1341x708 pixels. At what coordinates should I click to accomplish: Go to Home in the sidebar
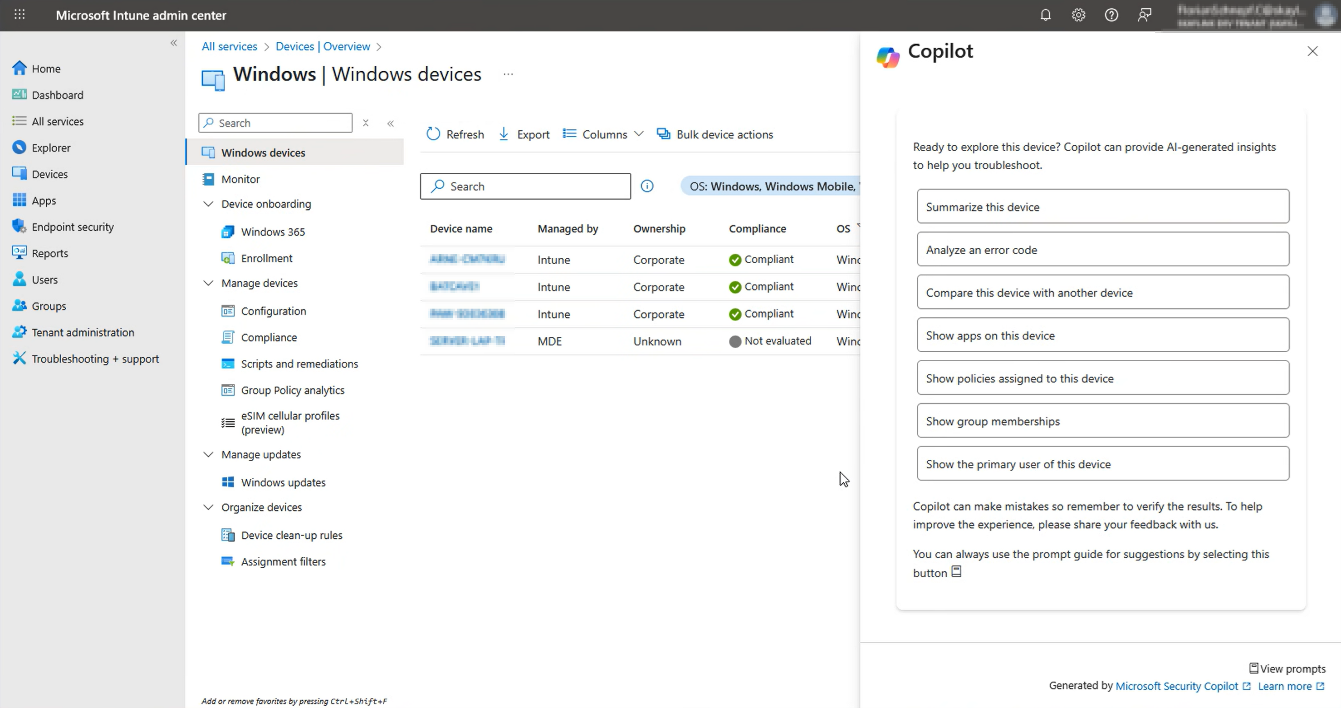tap(46, 69)
